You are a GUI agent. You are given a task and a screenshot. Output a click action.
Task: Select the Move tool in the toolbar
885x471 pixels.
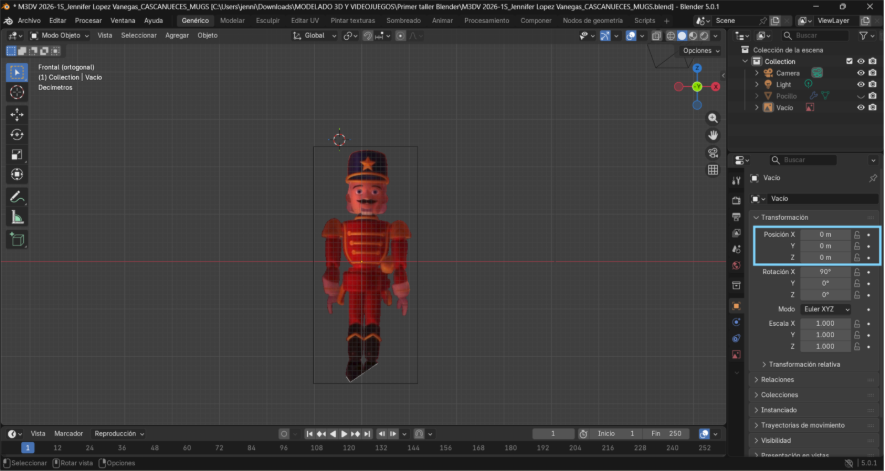(x=17, y=114)
